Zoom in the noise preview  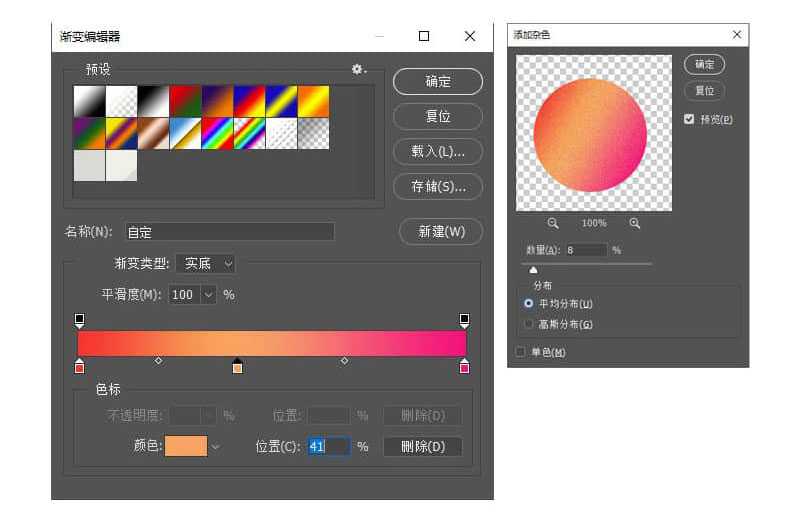(x=635, y=223)
